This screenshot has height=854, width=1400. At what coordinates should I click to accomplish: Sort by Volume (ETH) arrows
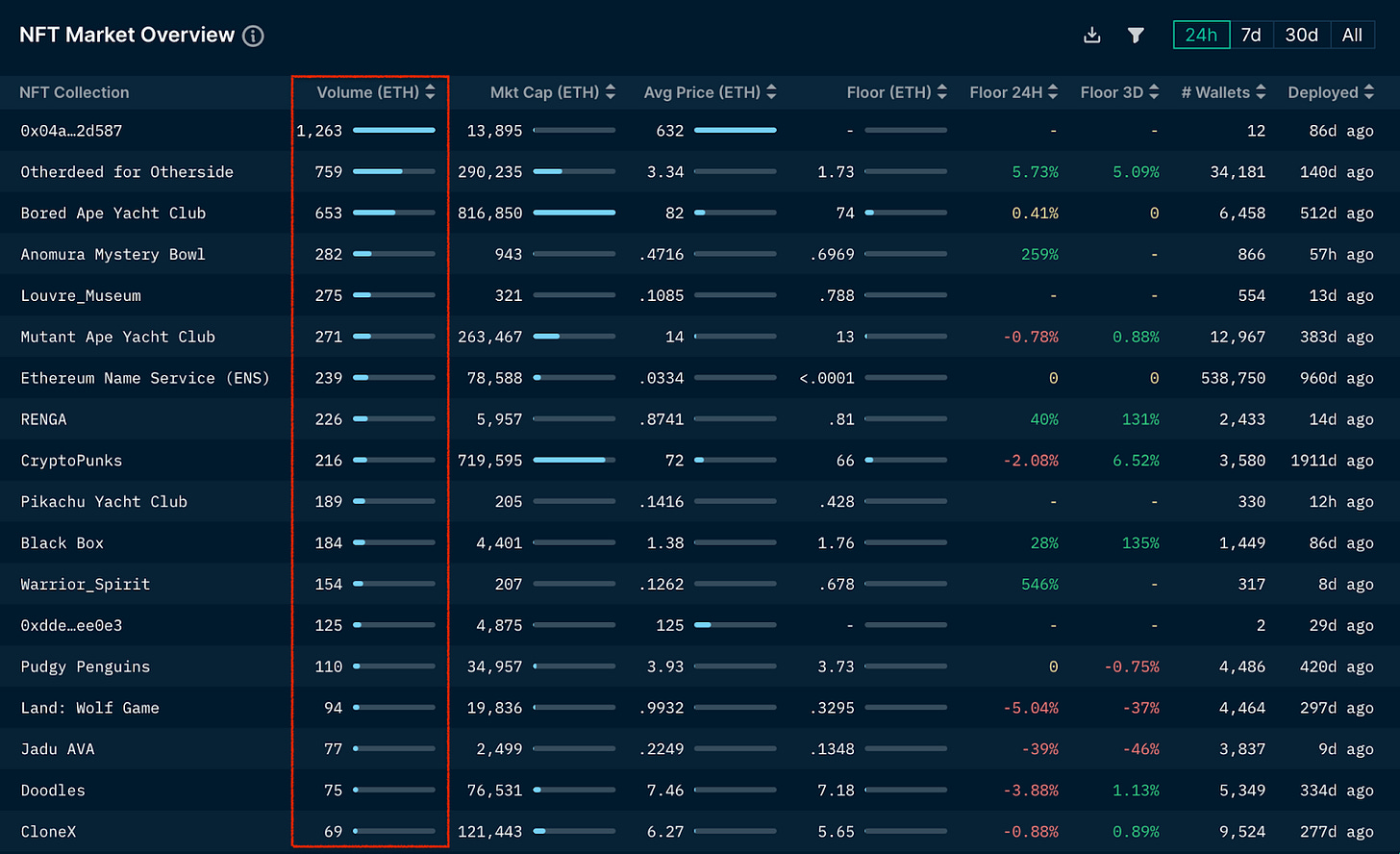pos(430,92)
